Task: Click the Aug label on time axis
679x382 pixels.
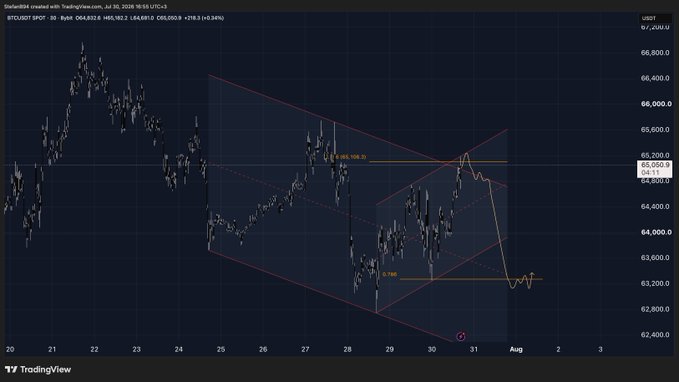Action: point(516,349)
